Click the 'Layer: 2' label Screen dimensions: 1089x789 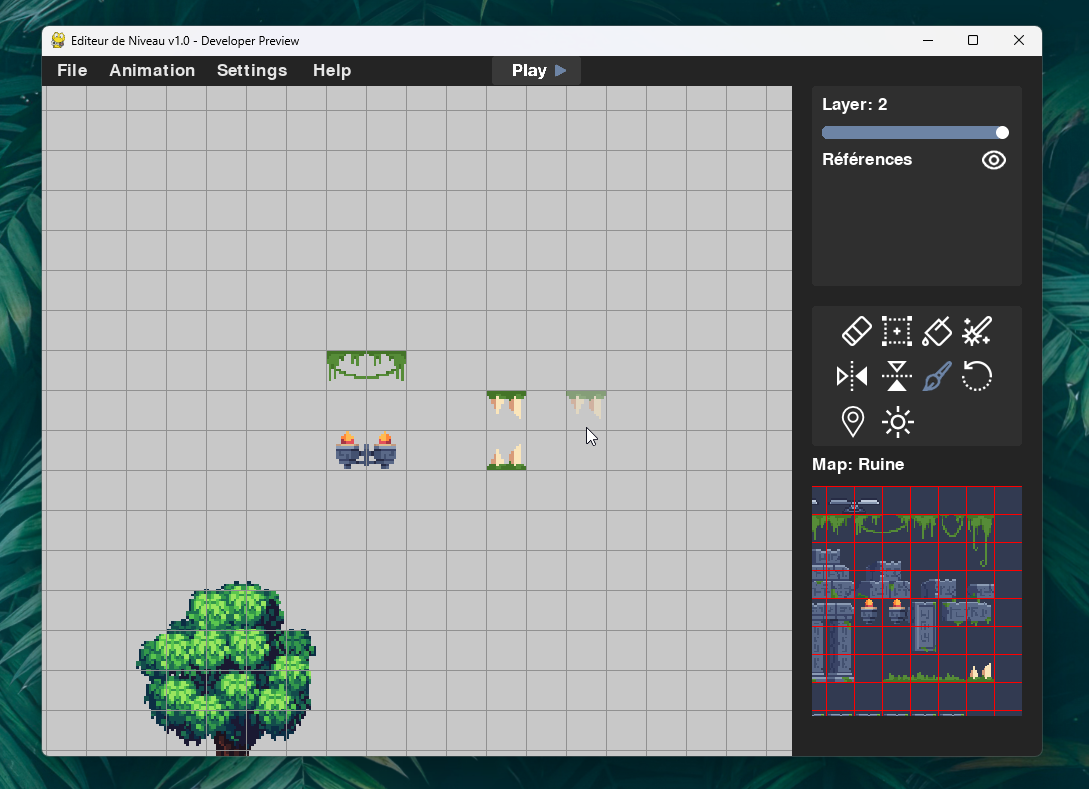point(854,104)
